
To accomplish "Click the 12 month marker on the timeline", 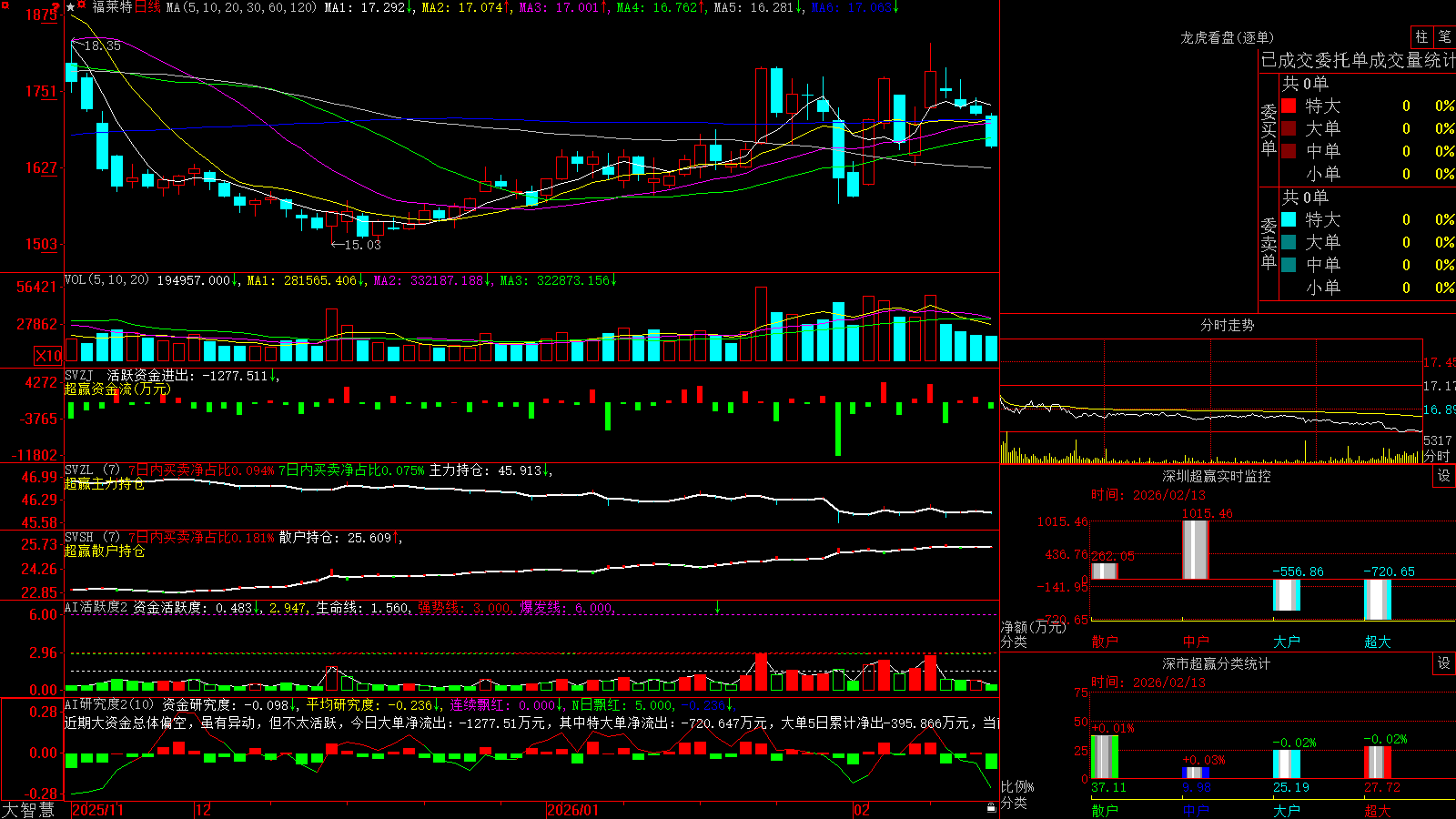I will (204, 810).
